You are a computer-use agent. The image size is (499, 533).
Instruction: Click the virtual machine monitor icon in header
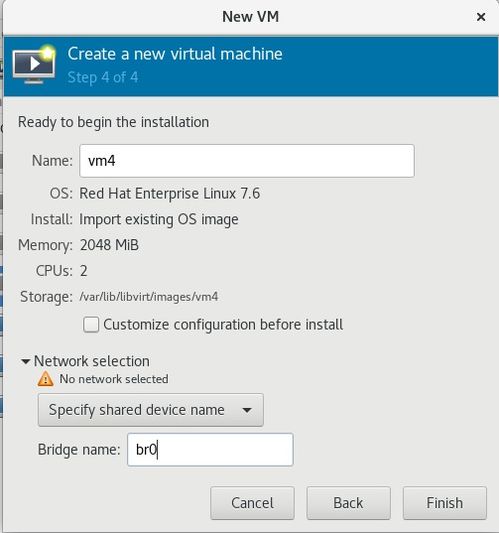pyautogui.click(x=34, y=65)
